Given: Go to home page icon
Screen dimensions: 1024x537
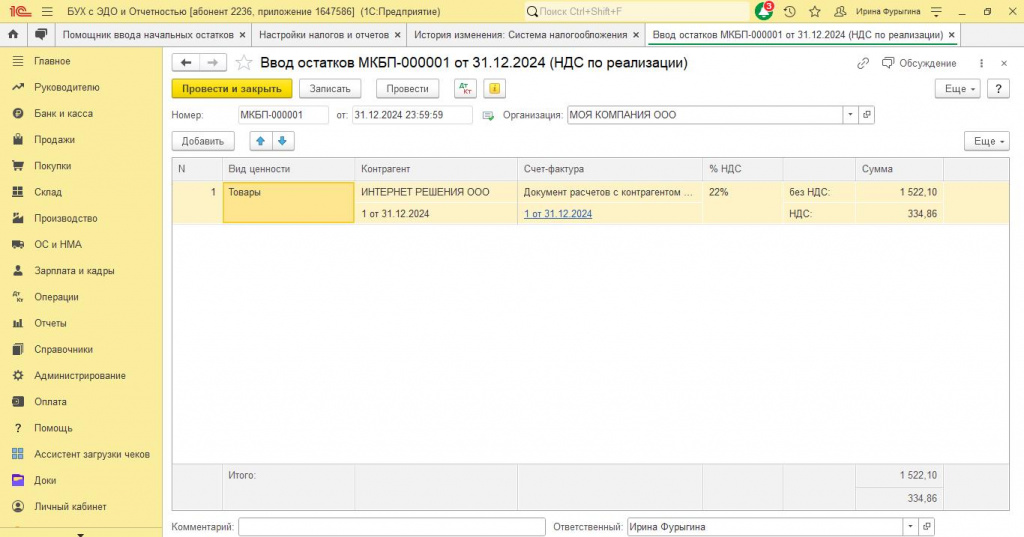Looking at the screenshot, I should pos(13,35).
